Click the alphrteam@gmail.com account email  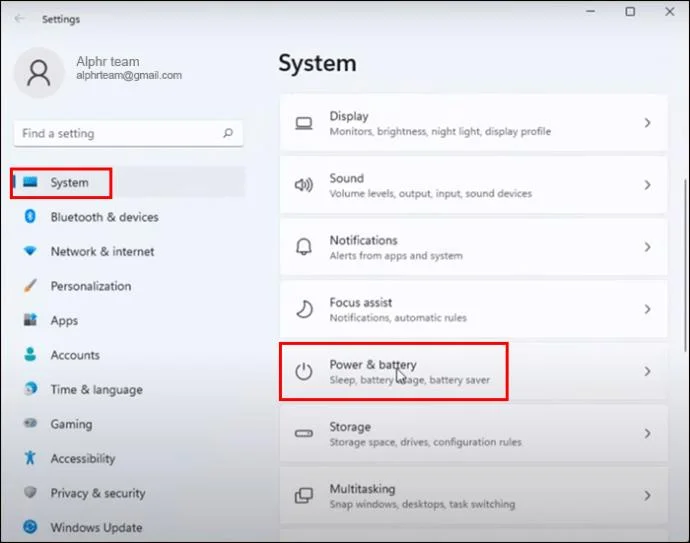[x=129, y=75]
